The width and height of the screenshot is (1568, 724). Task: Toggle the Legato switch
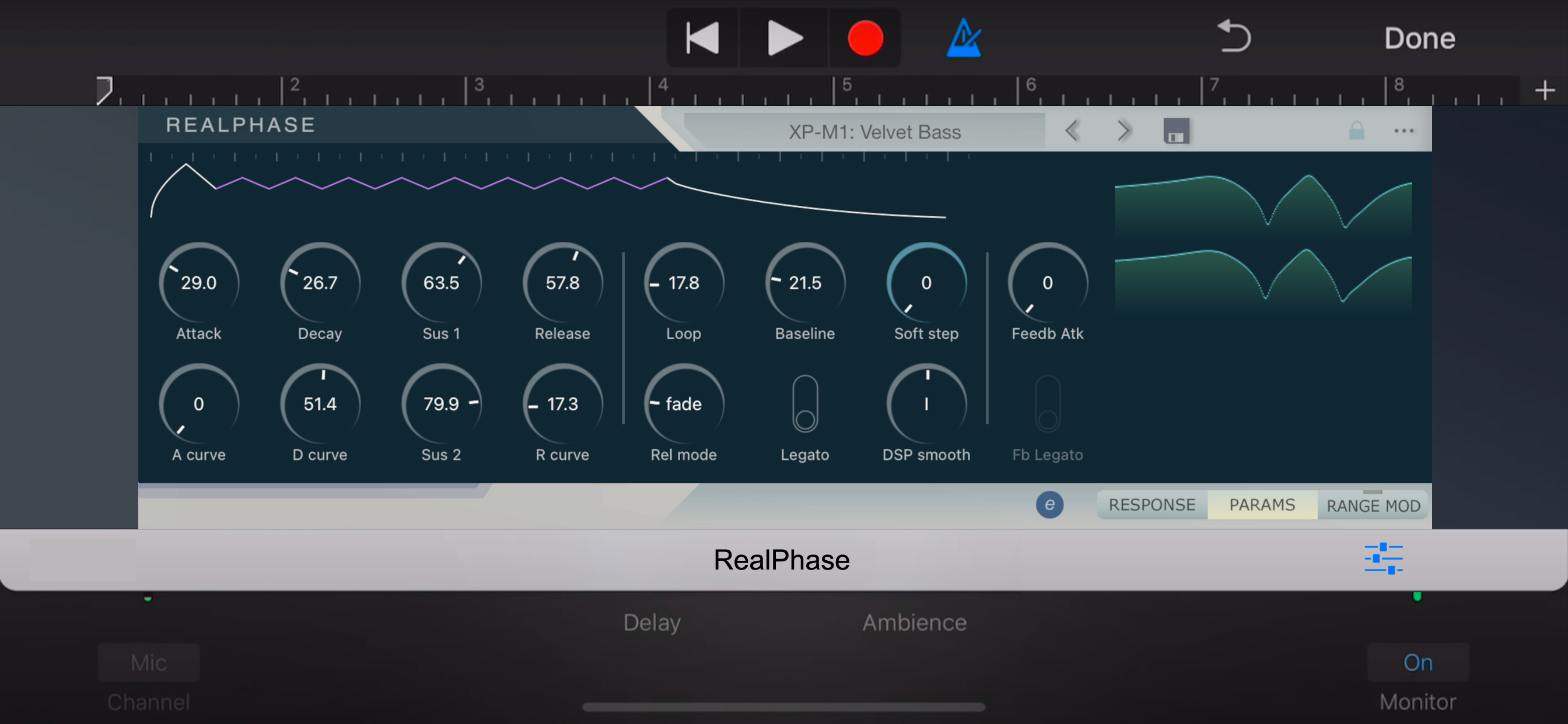[804, 403]
